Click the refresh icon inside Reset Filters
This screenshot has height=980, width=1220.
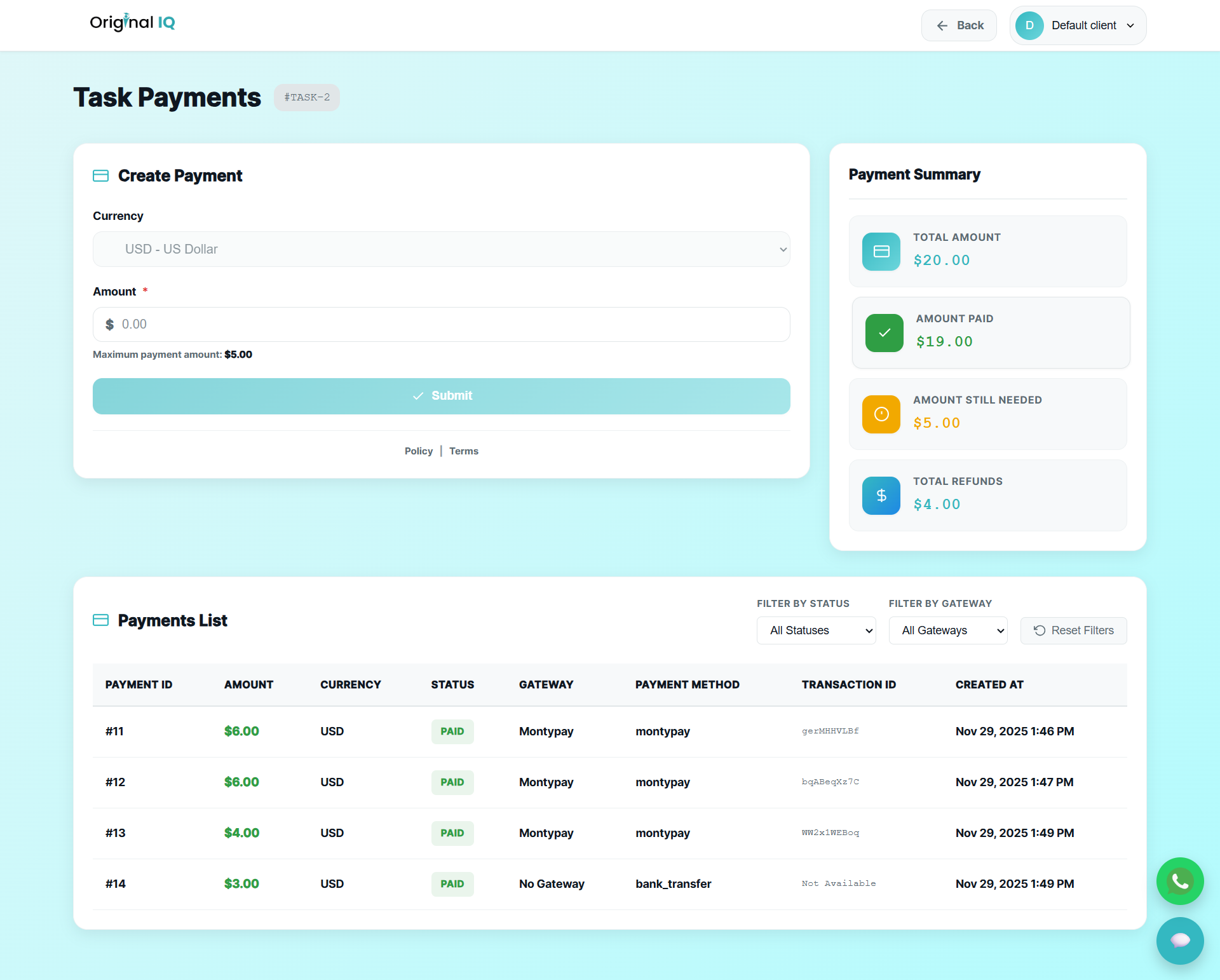point(1040,630)
